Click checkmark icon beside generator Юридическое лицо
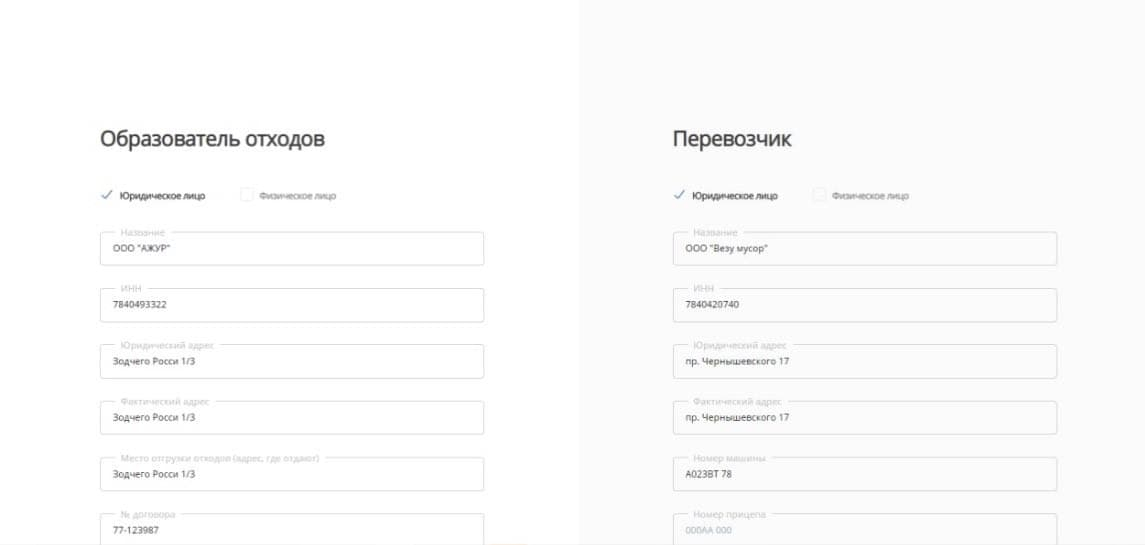Image resolution: width=1145 pixels, height=545 pixels. tap(107, 195)
